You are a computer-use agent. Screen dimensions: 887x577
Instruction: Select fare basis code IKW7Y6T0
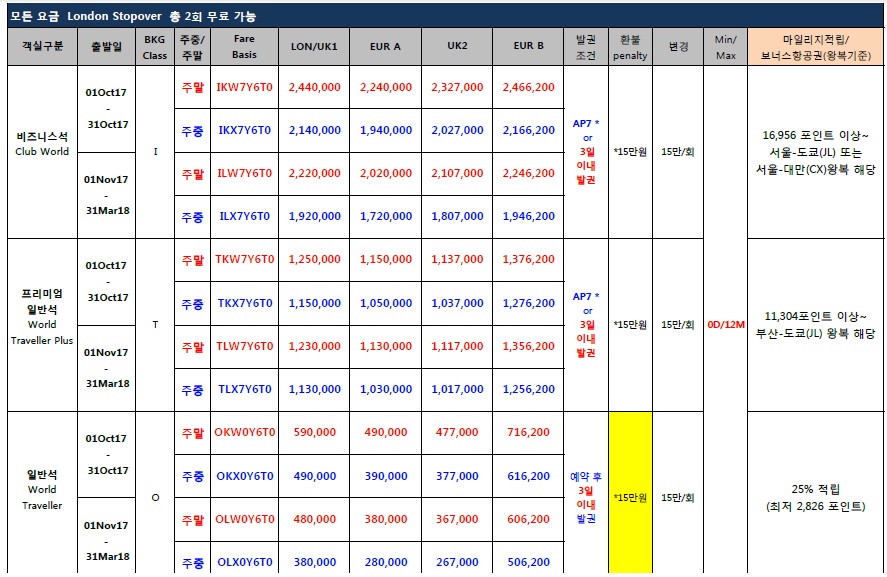244,88
